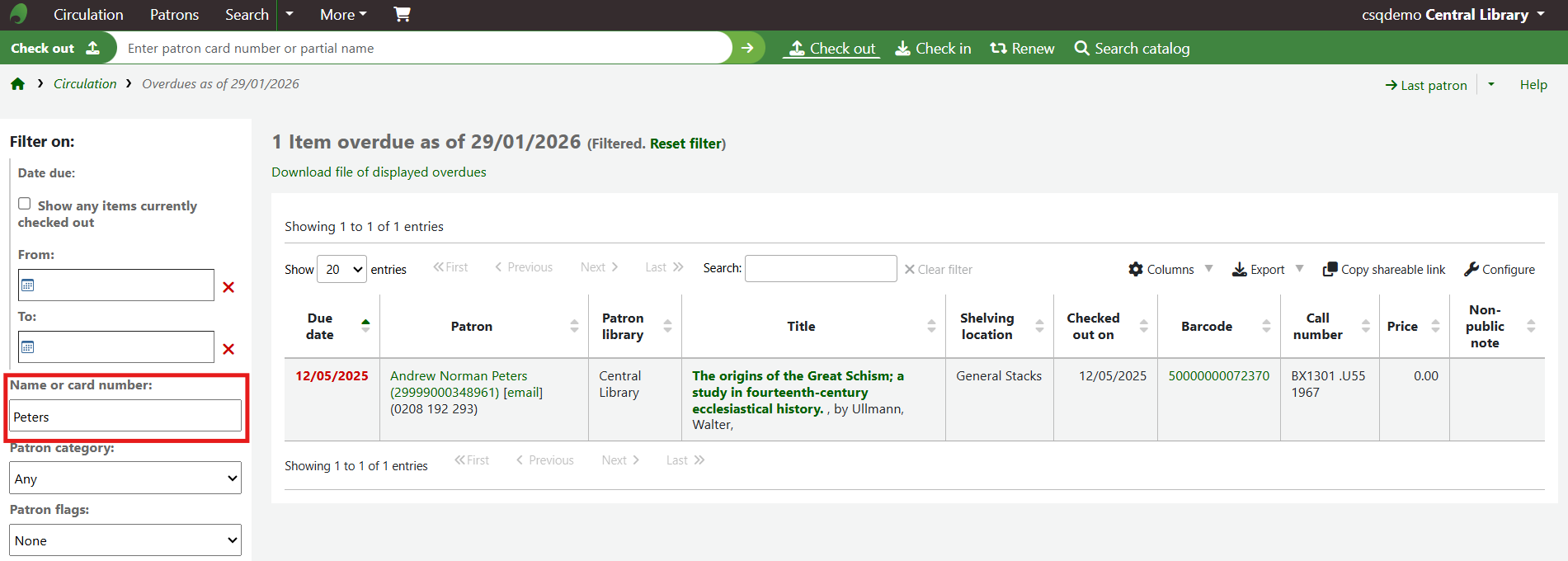The width and height of the screenshot is (1568, 561).
Task: Clear the To date with red X
Action: [x=228, y=349]
